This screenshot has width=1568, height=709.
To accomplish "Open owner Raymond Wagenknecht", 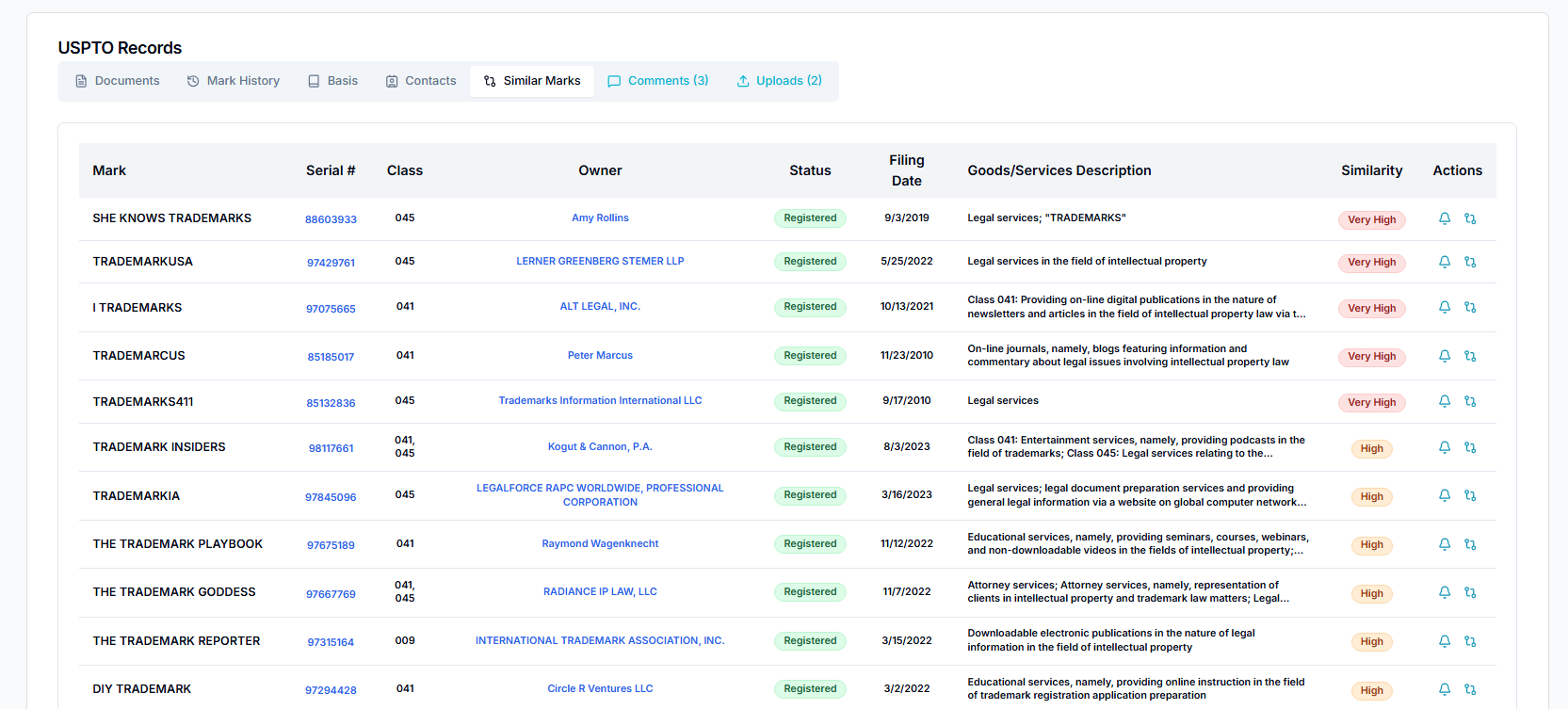I will point(600,543).
